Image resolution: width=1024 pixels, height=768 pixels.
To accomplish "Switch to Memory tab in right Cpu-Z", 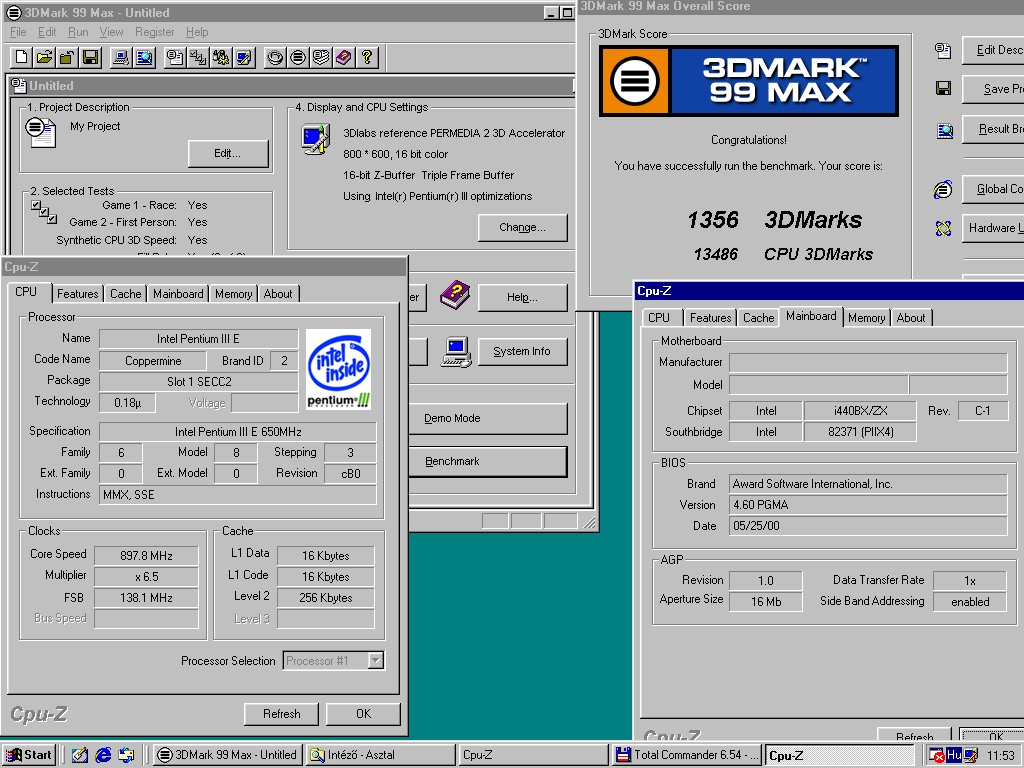I will pyautogui.click(x=867, y=317).
